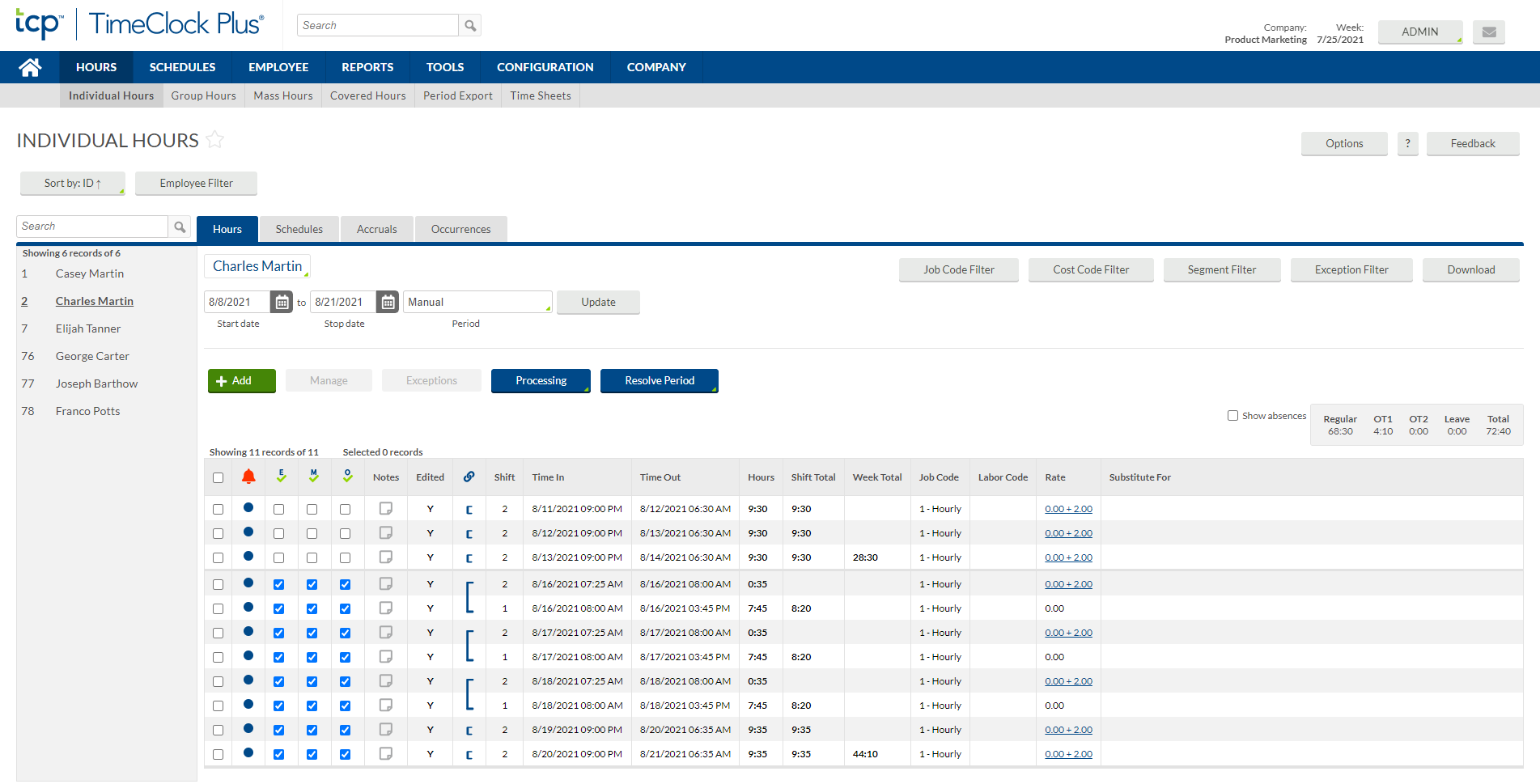The width and height of the screenshot is (1540, 784).
Task: Open the Charles Martin employee selector
Action: click(257, 266)
